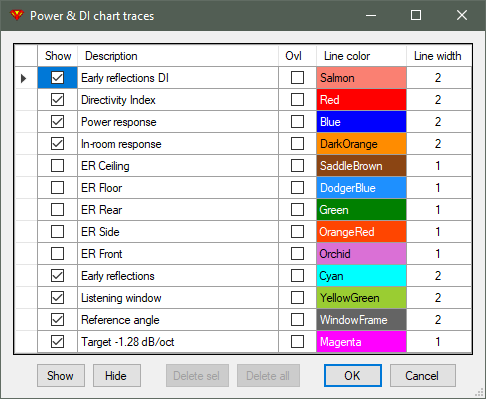Select the DodgerBlue color cell for ER Floor
Viewport: 486px width, 399px height.
[x=361, y=188]
